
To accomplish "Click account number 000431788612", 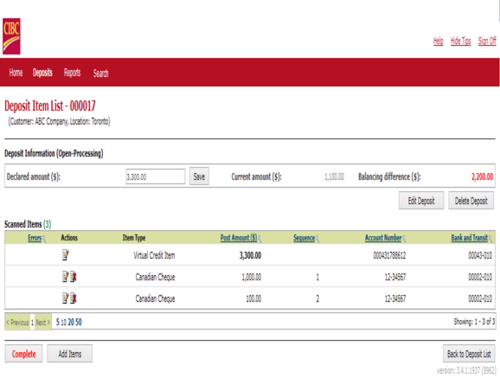I will (389, 256).
